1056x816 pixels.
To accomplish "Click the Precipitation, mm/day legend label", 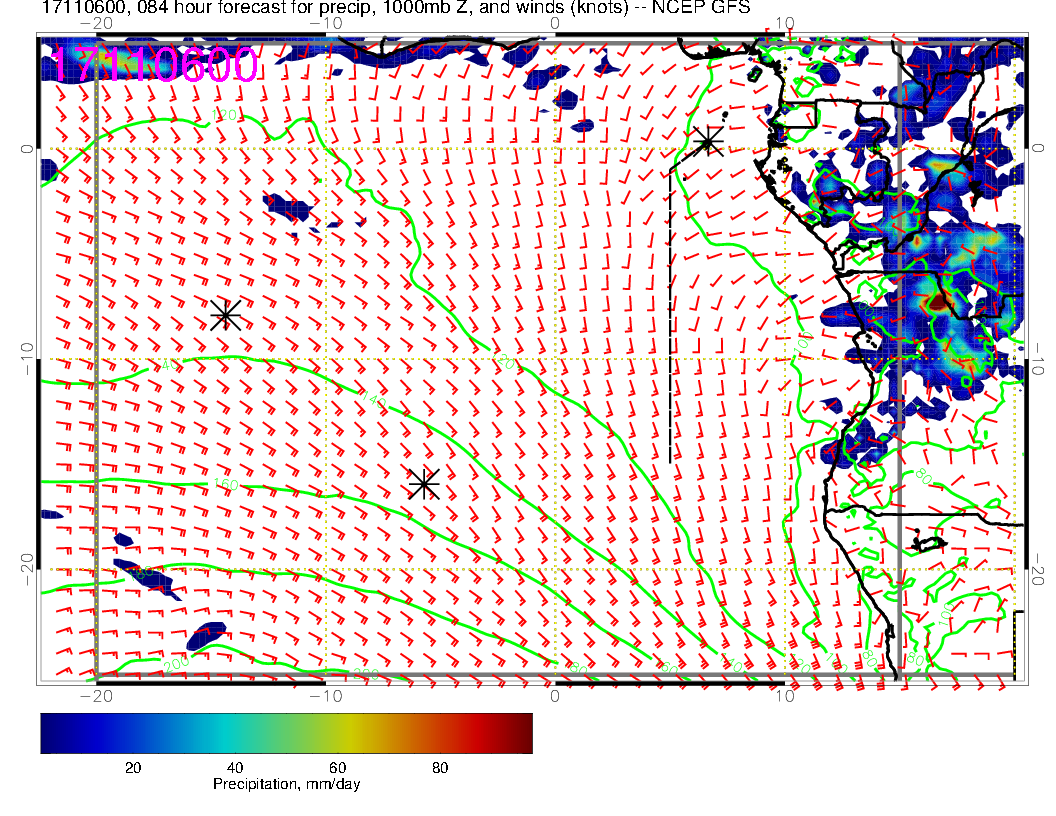I will tap(286, 785).
